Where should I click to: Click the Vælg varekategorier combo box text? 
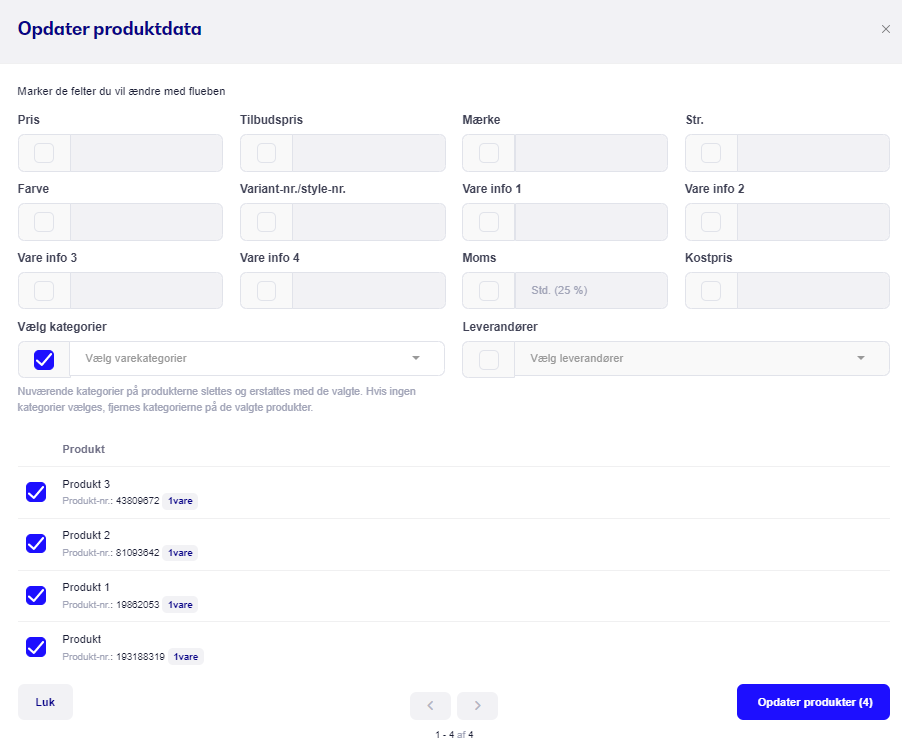pyautogui.click(x=136, y=358)
